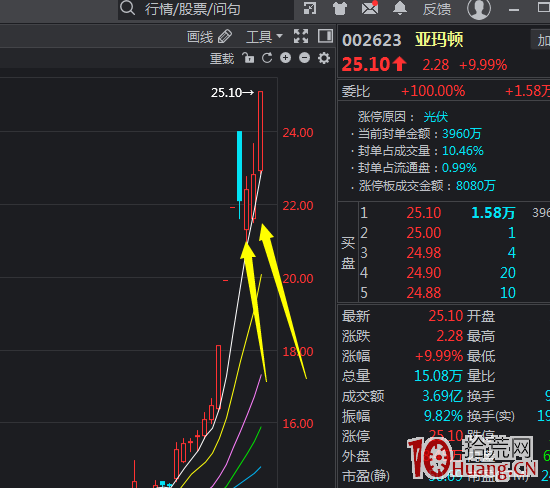Click the 重载 reload label
This screenshot has height=488, width=550.
[222, 58]
